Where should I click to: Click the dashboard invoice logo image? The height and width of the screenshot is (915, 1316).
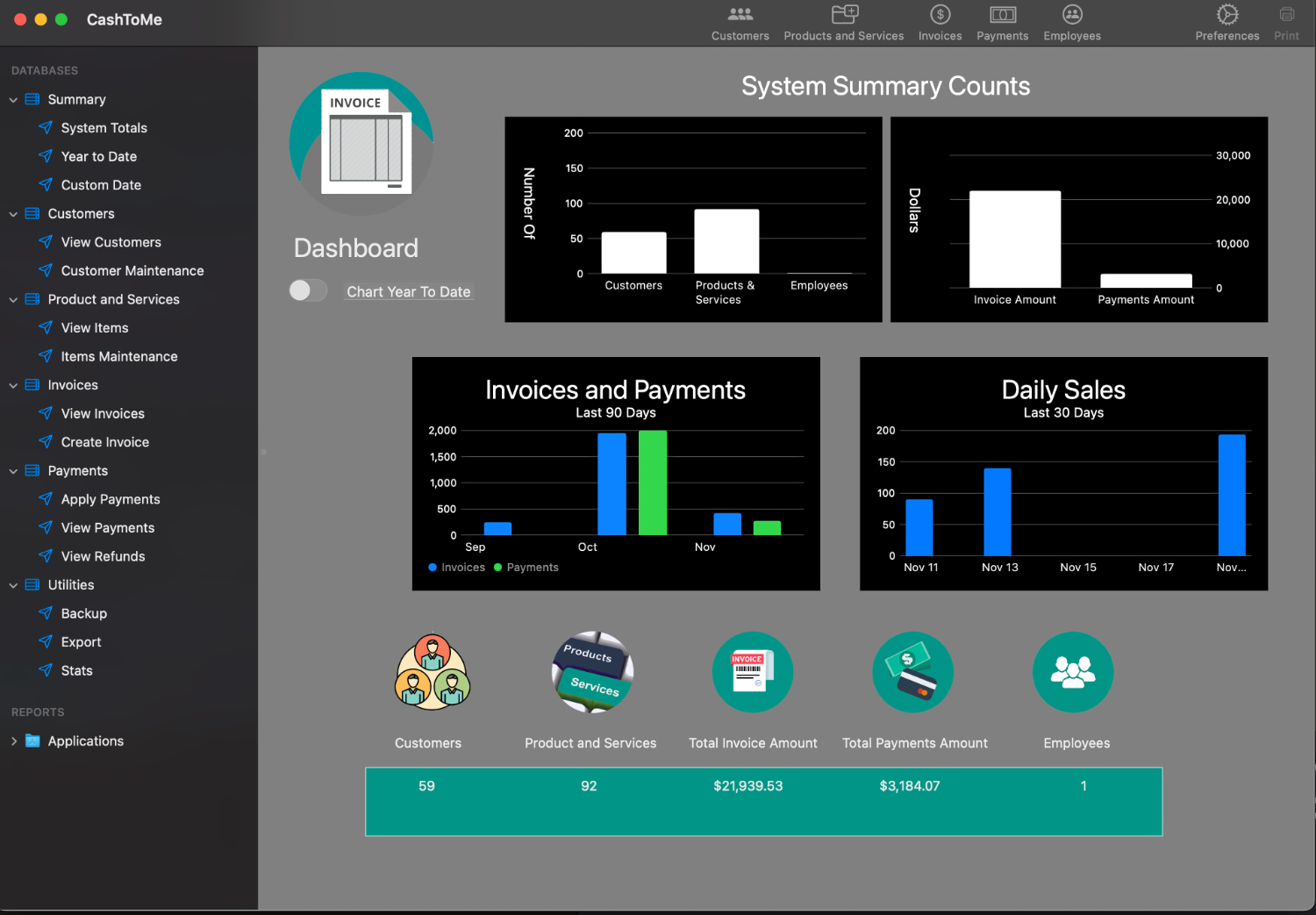click(361, 144)
